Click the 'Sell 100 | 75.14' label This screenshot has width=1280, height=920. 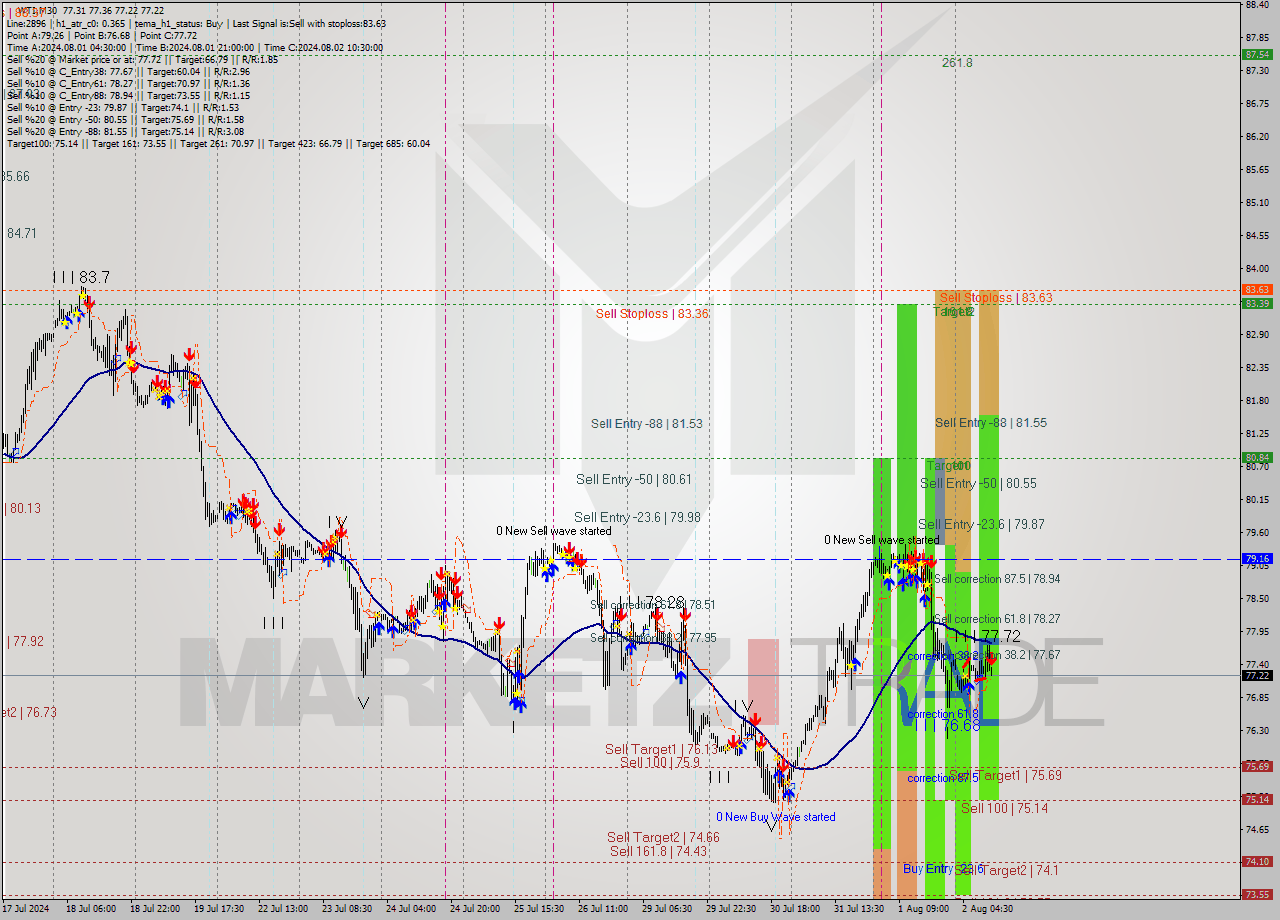(x=1004, y=808)
